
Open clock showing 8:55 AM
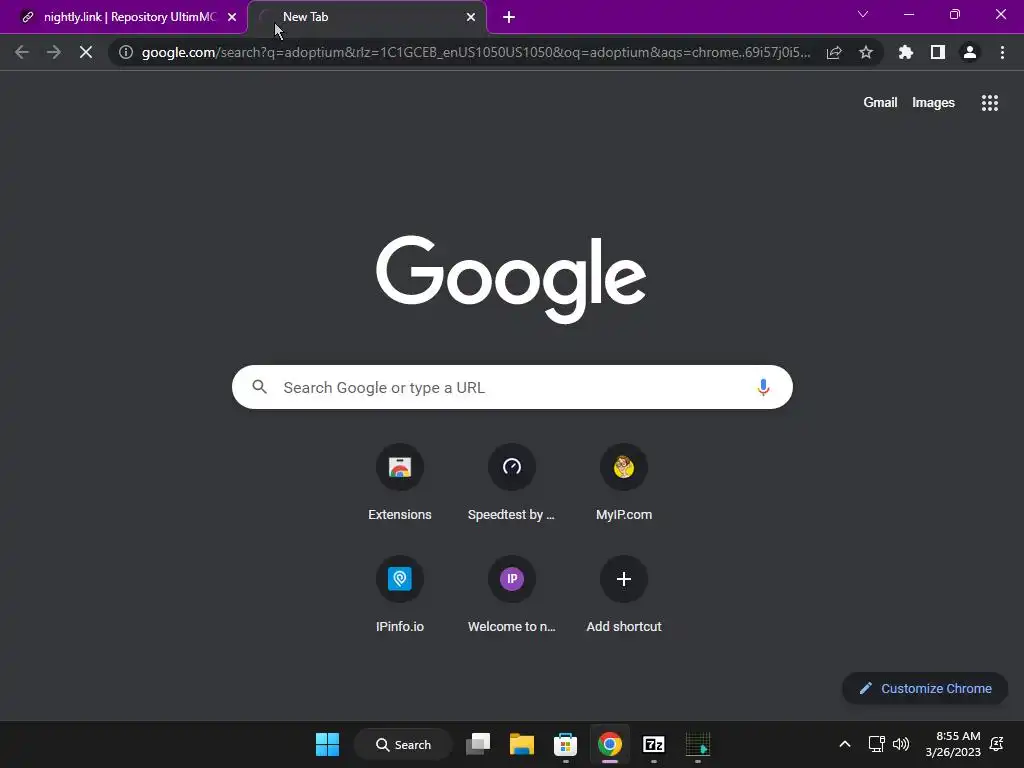pos(953,744)
